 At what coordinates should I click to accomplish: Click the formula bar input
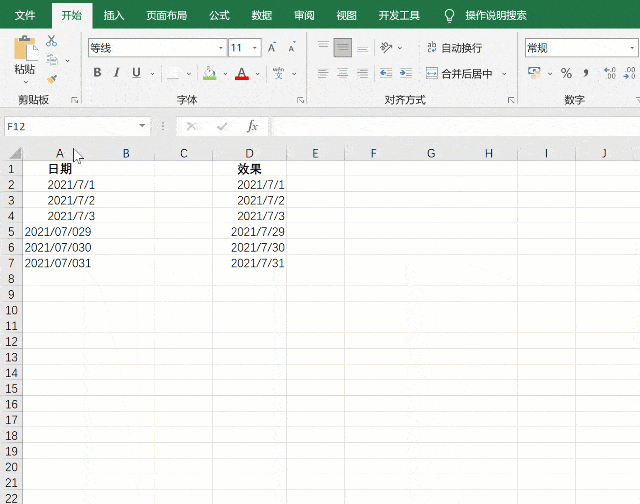[454, 126]
